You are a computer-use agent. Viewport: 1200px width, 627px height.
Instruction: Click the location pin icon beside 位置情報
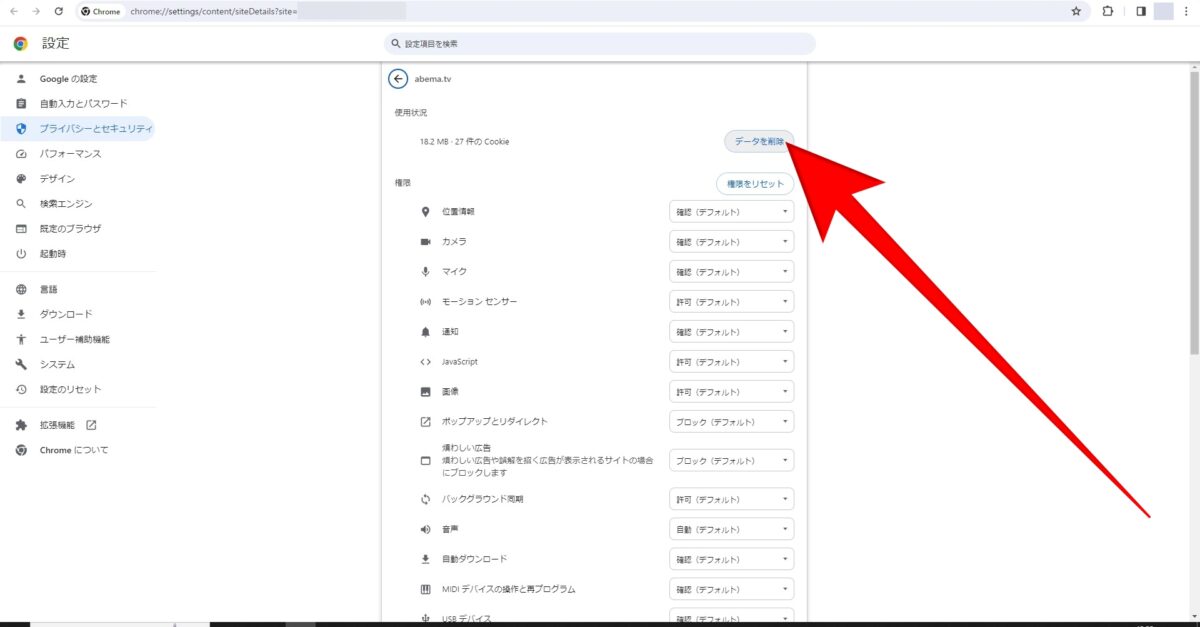click(424, 211)
